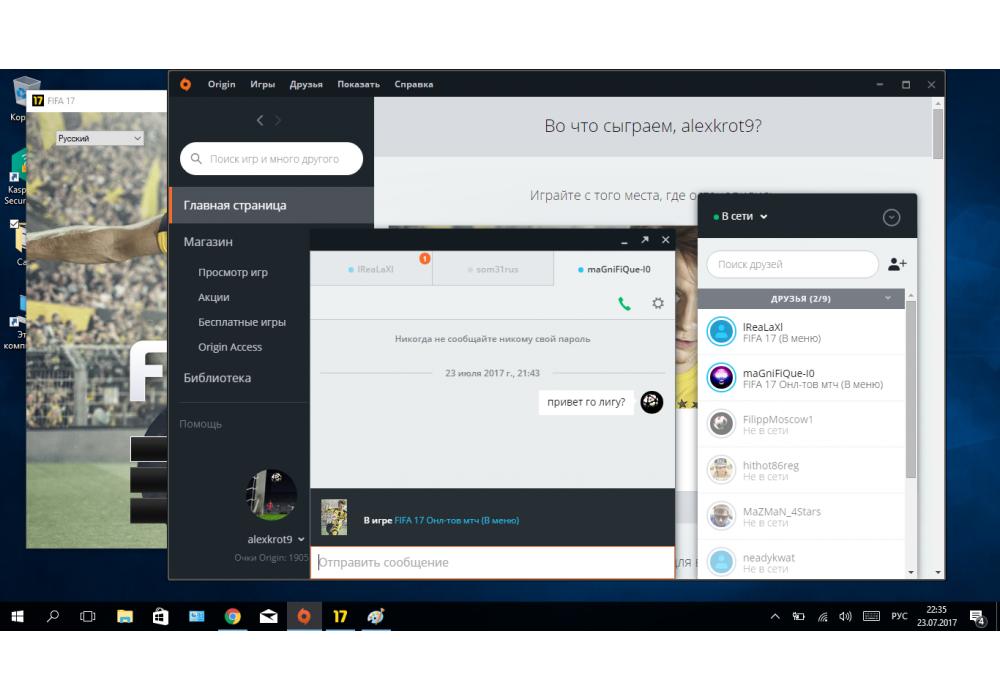Focus the Поиск друзей search field
The image size is (1000, 700).
(x=792, y=264)
